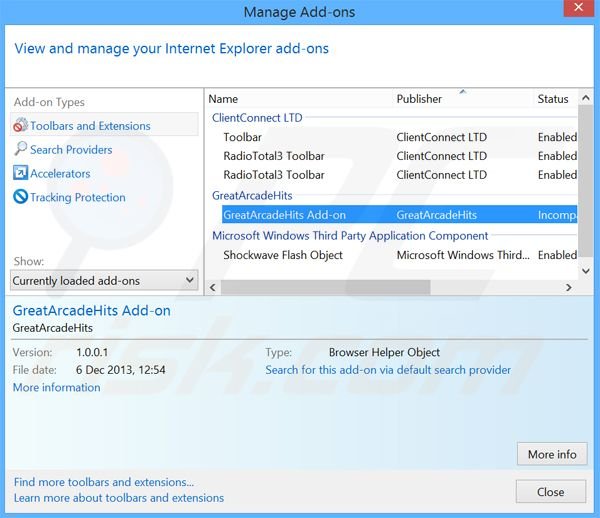Select the first RadioTotal3 Toolbar entry

click(273, 156)
